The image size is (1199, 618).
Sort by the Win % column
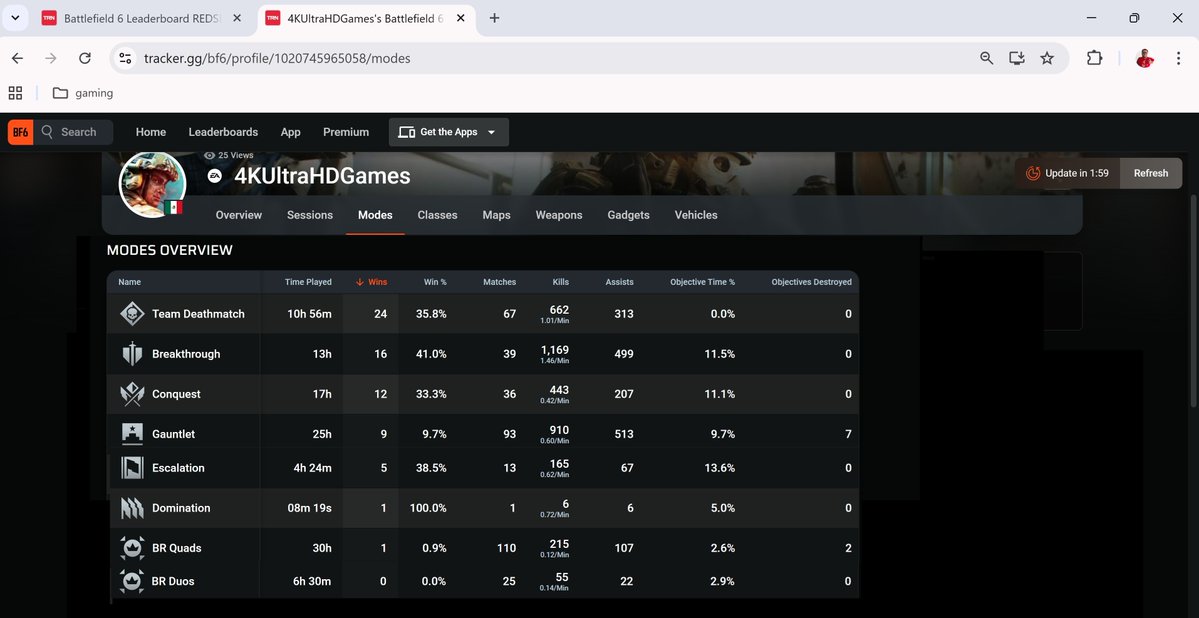435,282
